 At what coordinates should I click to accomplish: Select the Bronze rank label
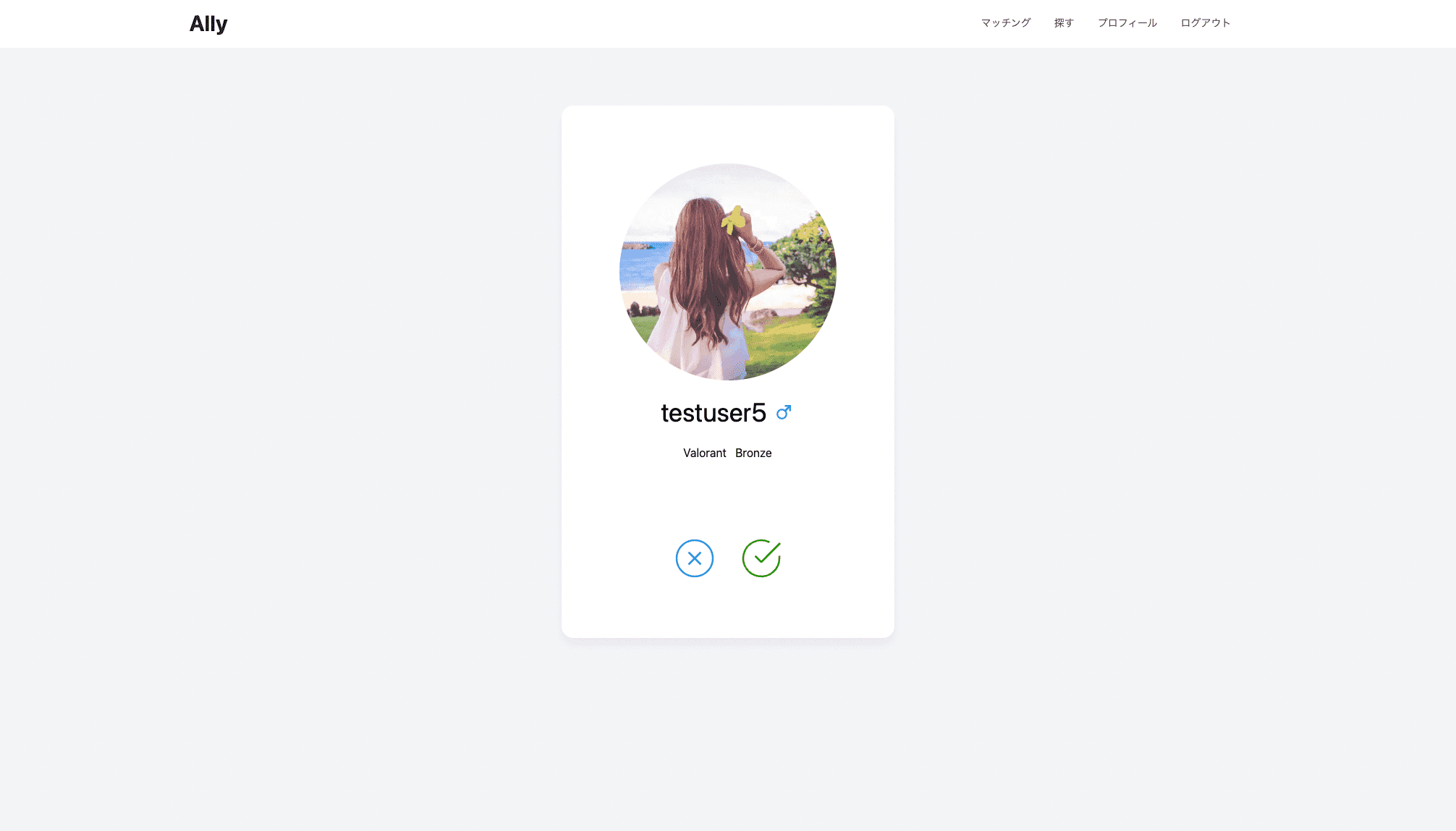coord(753,453)
